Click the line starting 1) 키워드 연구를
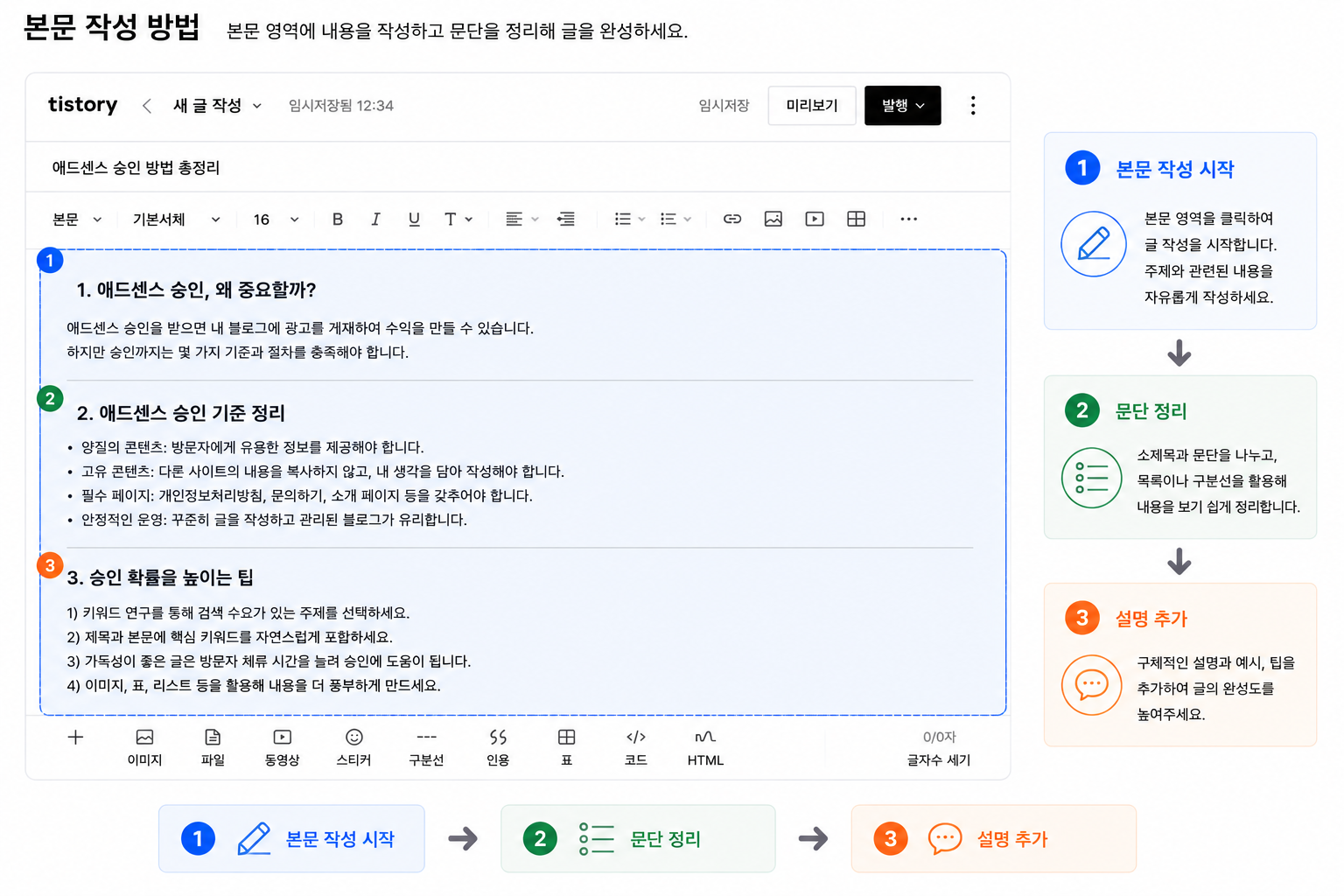The width and height of the screenshot is (1344, 896). pyautogui.click(x=238, y=612)
